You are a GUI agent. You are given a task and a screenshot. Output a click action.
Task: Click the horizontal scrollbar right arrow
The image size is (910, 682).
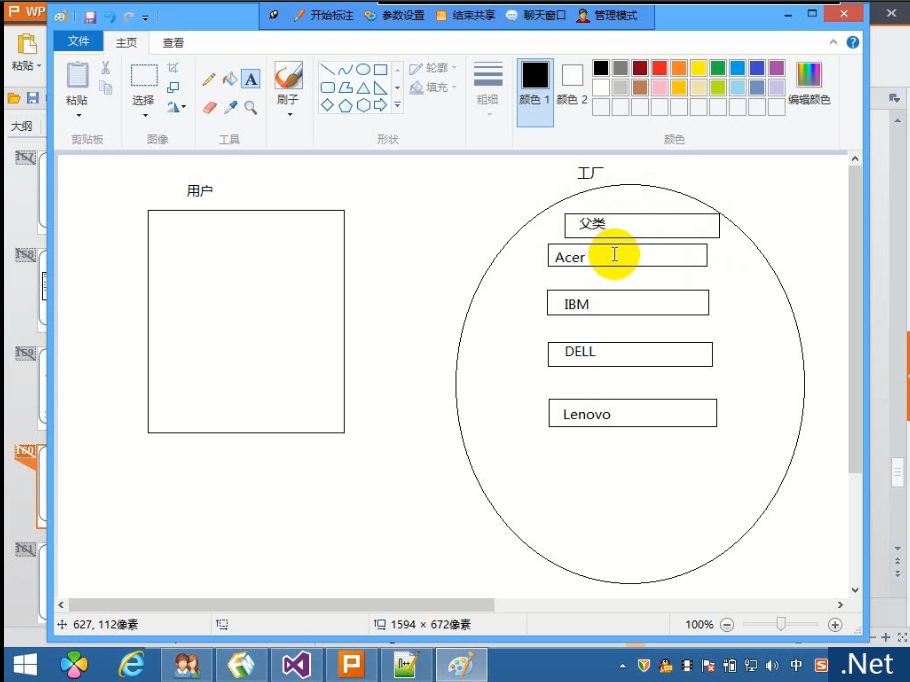click(x=840, y=605)
